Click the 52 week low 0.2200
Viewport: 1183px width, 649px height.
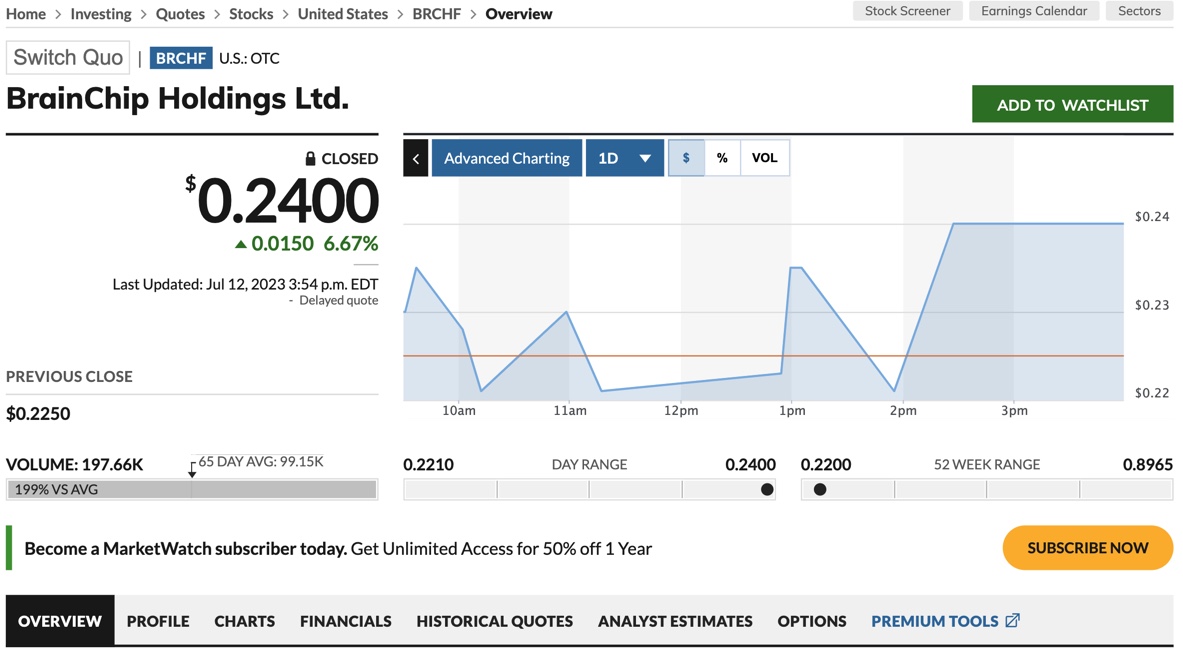point(826,464)
